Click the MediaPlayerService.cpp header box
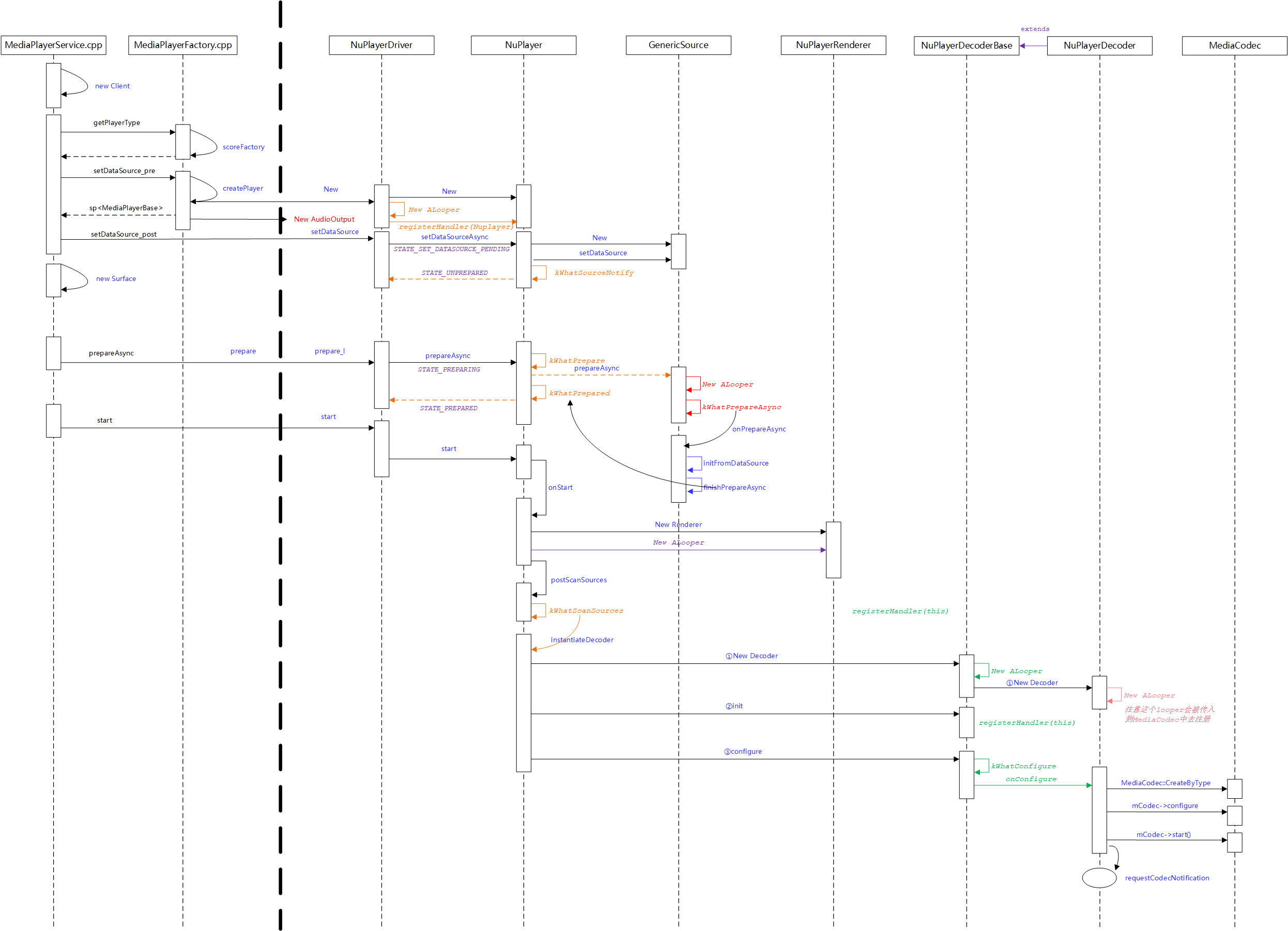 (53, 45)
